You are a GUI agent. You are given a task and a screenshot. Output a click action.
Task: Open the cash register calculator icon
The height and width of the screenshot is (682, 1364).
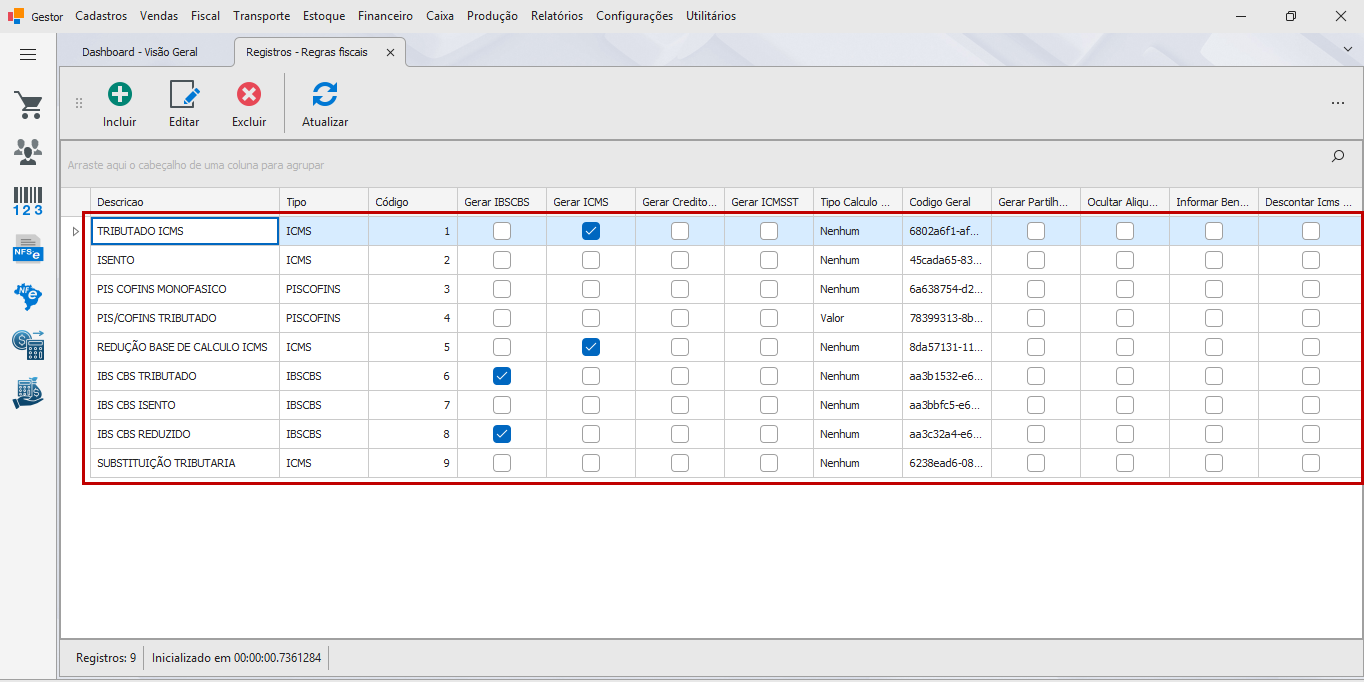[x=28, y=345]
